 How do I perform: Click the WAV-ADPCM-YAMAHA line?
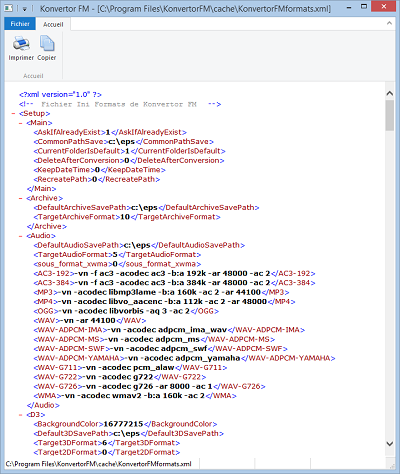click(x=184, y=358)
